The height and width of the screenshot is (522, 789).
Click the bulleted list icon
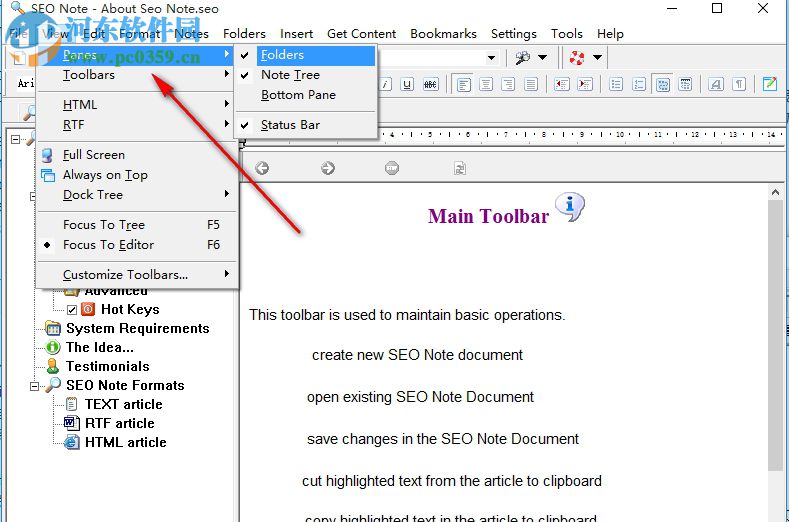point(616,84)
